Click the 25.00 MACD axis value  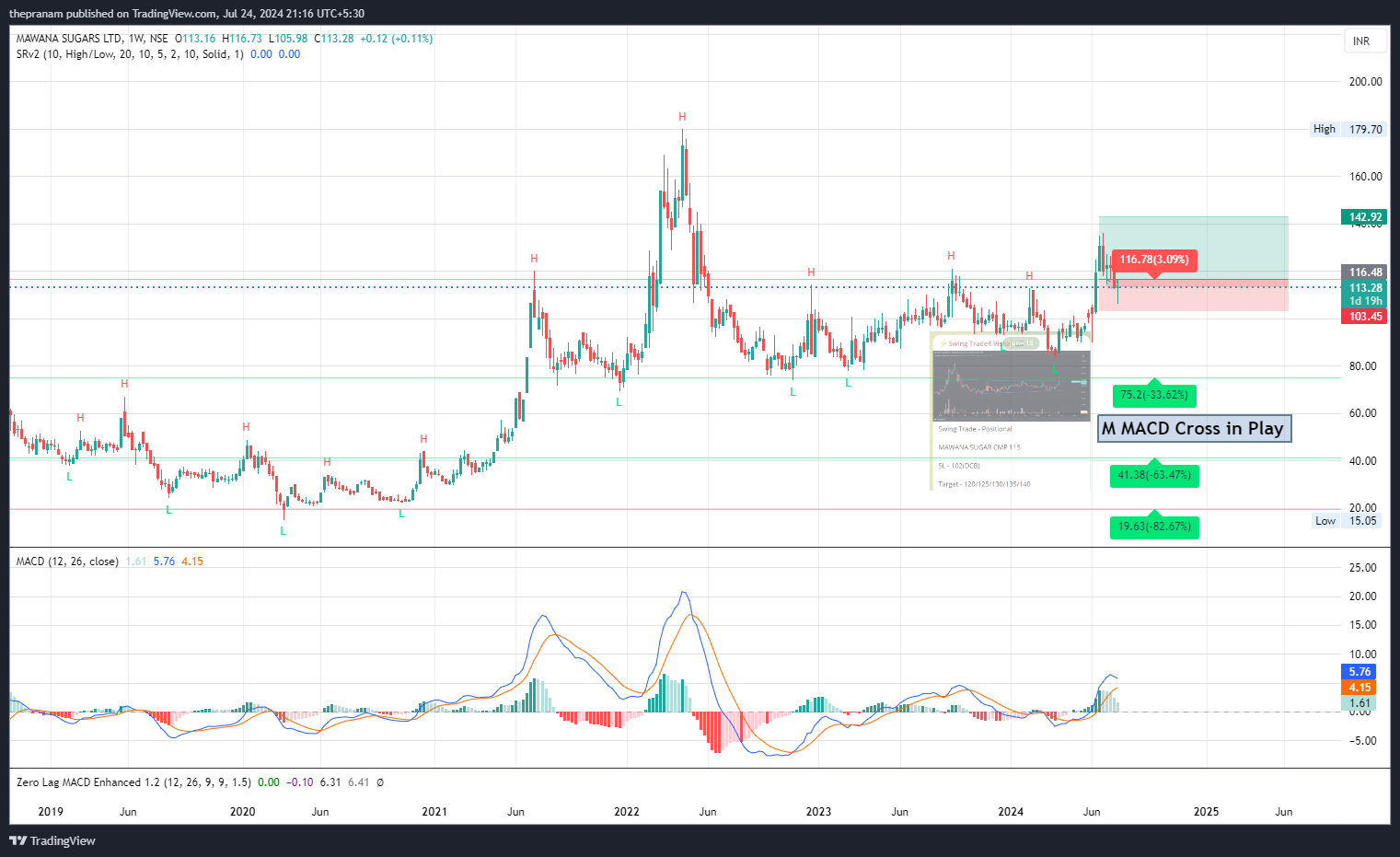[x=1363, y=568]
